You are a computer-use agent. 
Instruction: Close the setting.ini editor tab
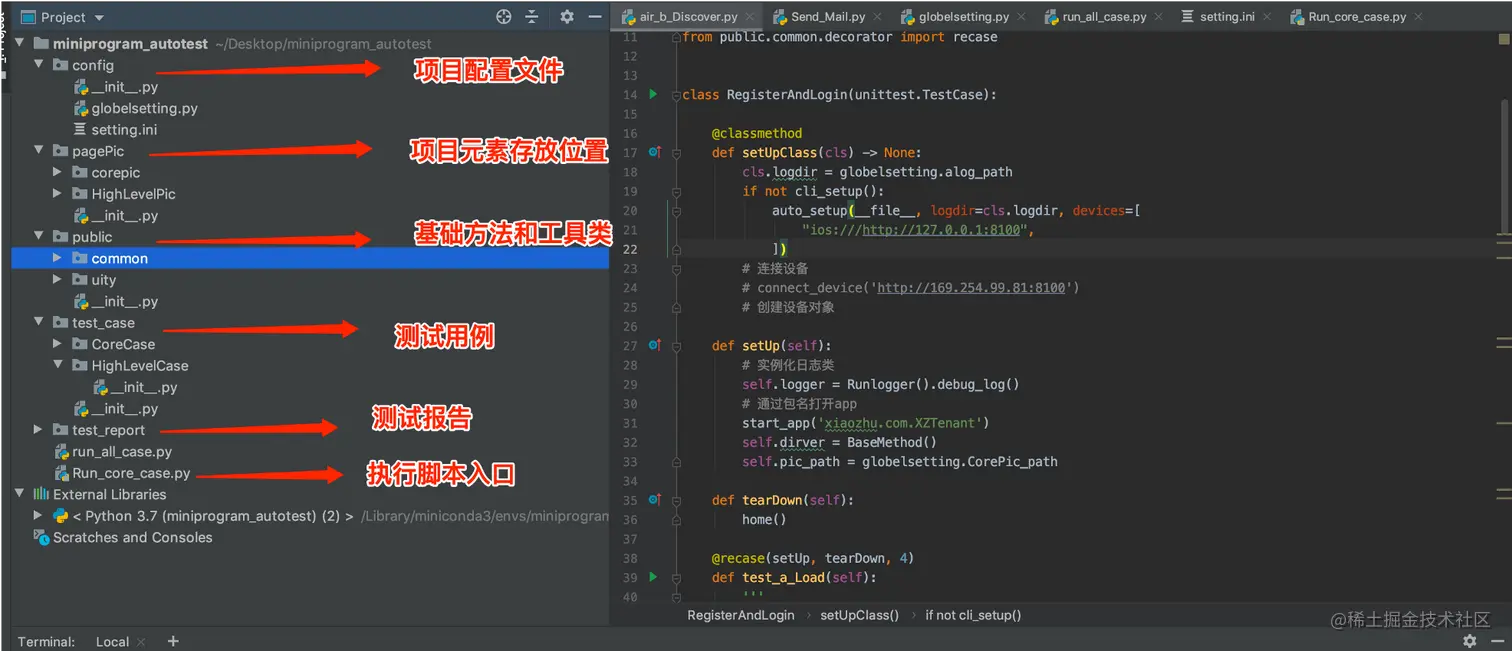pyautogui.click(x=1266, y=17)
